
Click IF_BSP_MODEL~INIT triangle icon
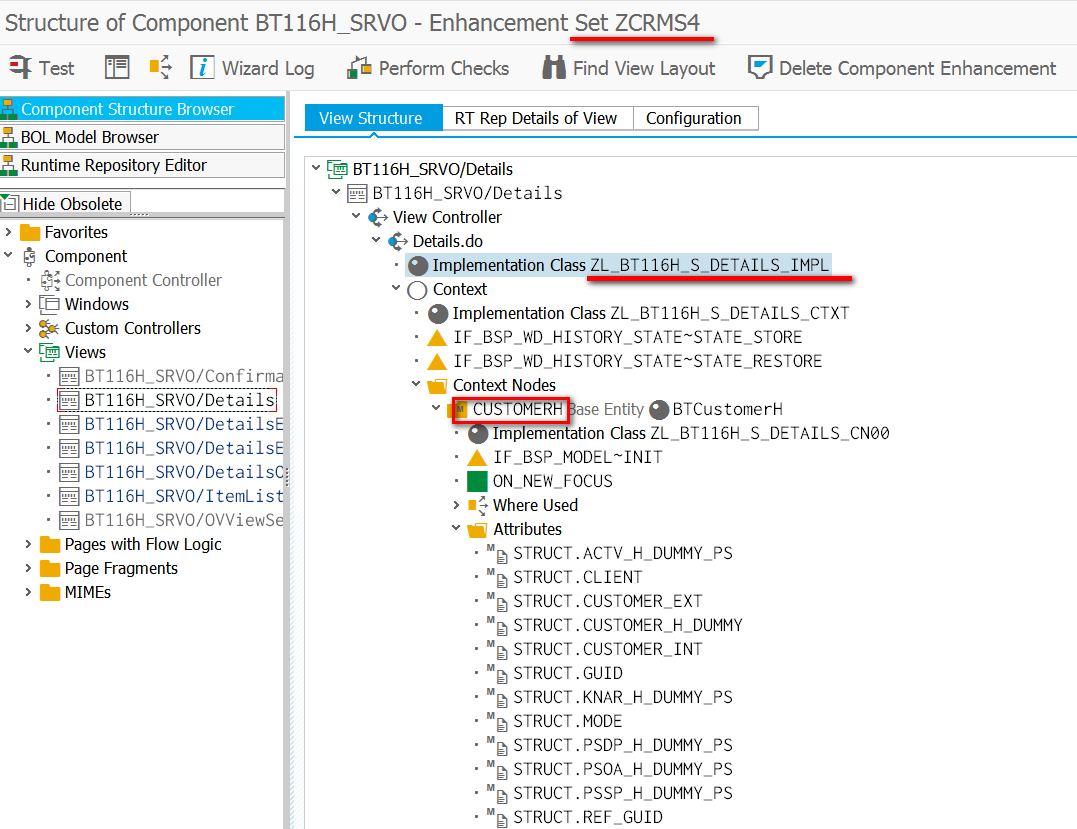[x=477, y=457]
